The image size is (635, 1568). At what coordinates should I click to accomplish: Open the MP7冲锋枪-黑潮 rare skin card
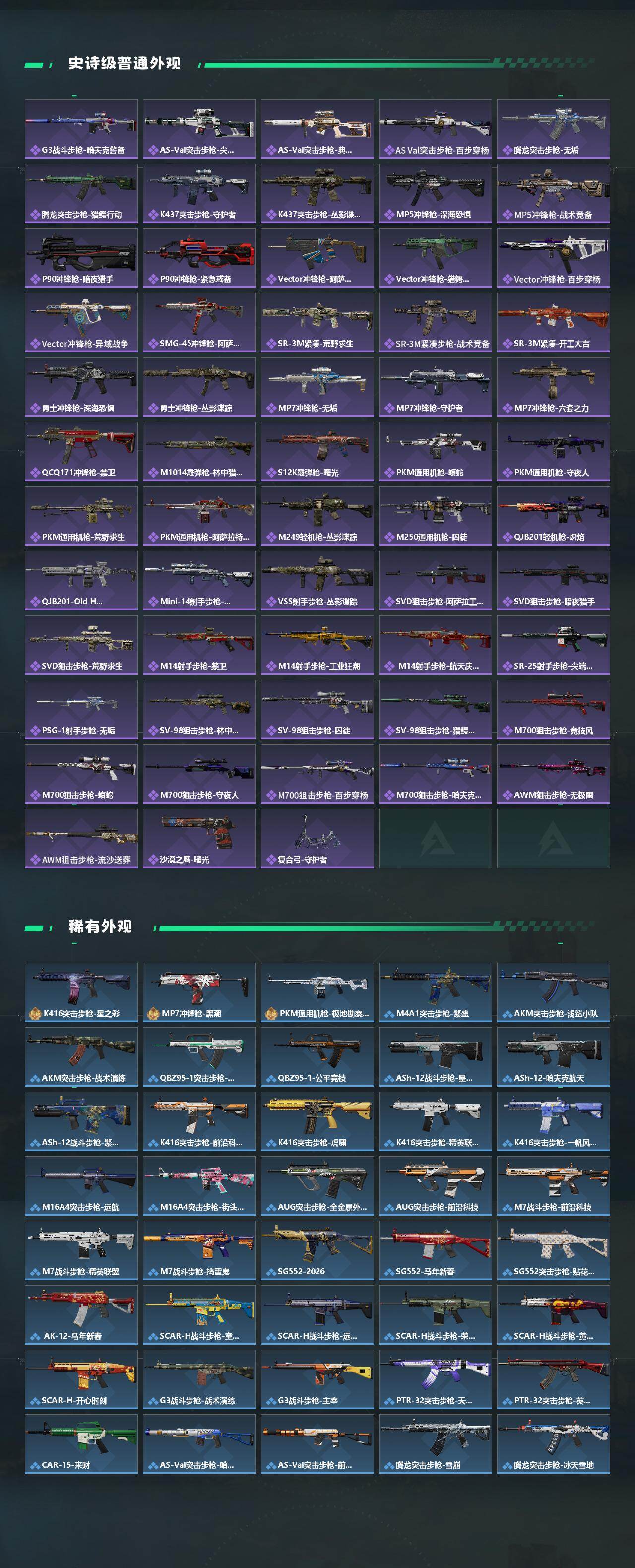click(199, 992)
